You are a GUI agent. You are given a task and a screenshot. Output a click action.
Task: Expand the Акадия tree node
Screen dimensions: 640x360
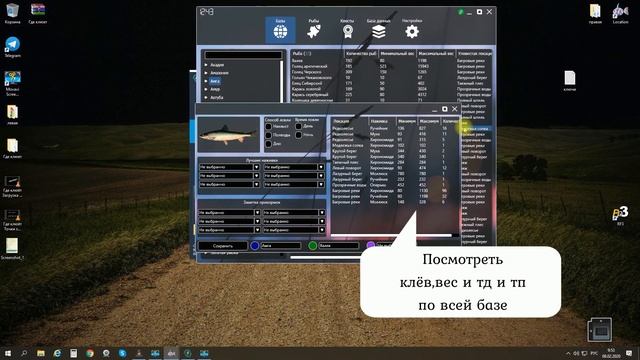pos(206,65)
